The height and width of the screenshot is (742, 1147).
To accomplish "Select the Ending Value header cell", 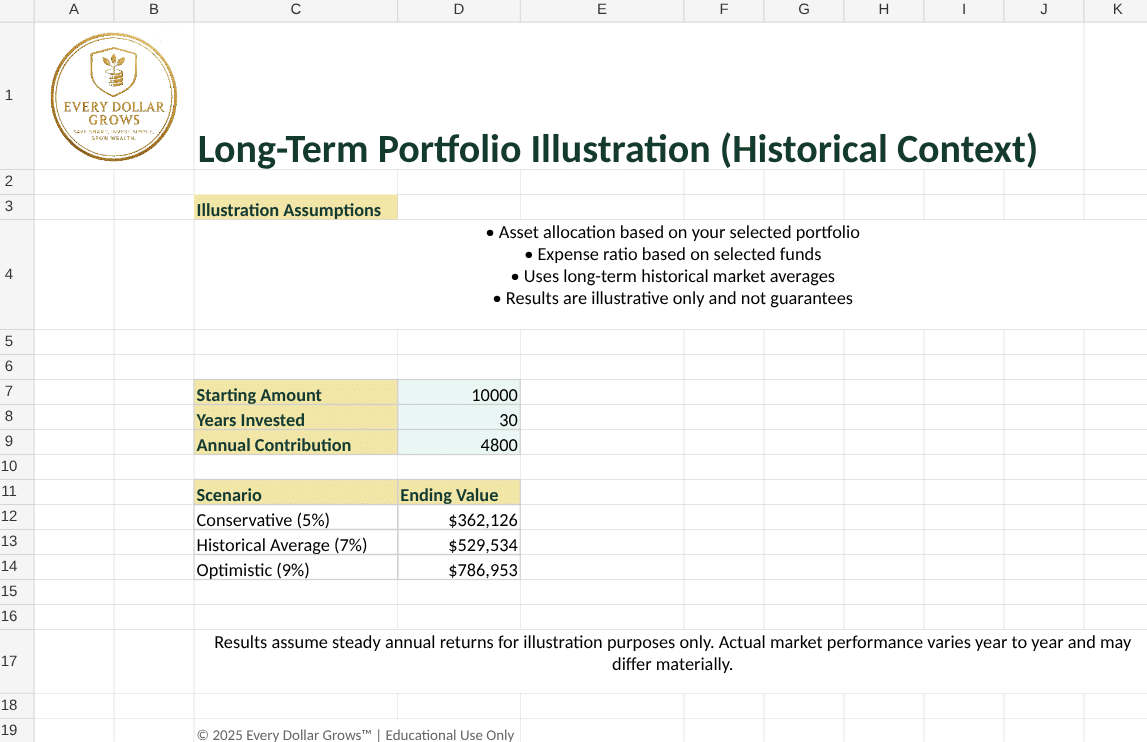I will pyautogui.click(x=459, y=492).
